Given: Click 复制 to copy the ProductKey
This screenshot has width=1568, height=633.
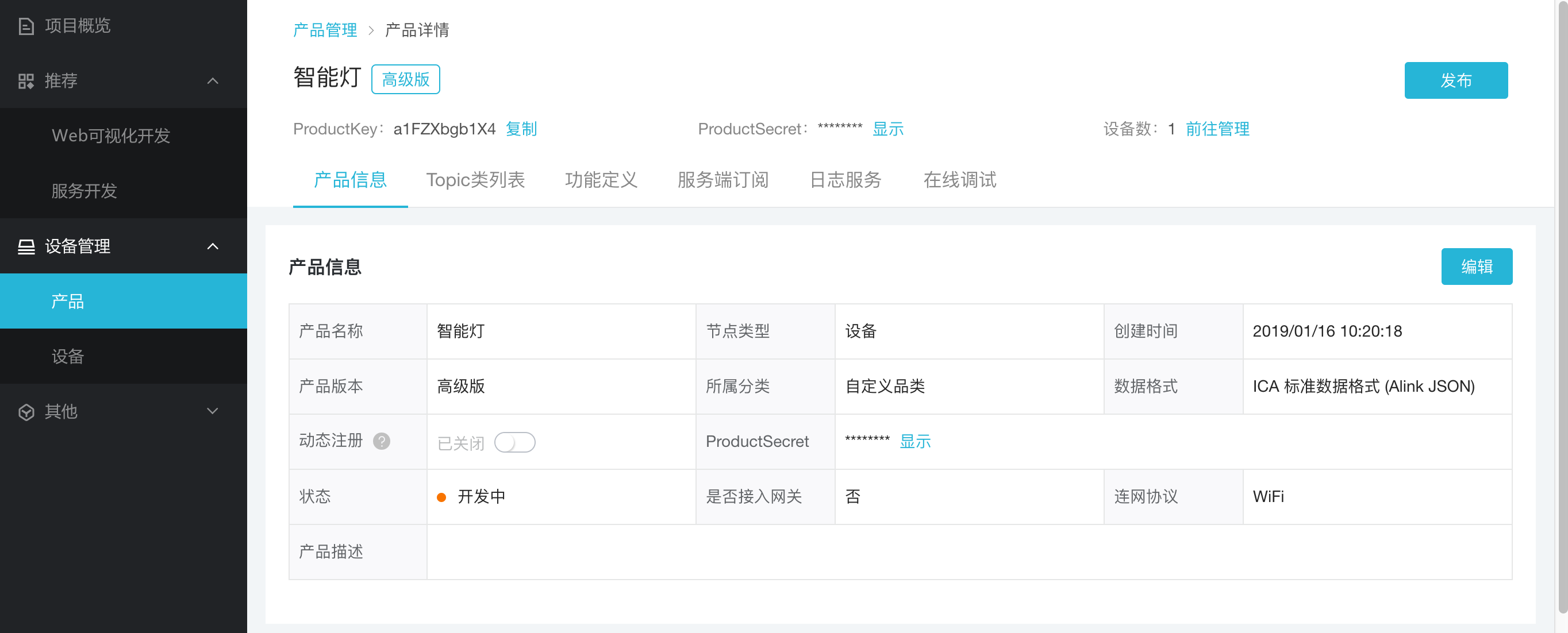Looking at the screenshot, I should click(521, 129).
